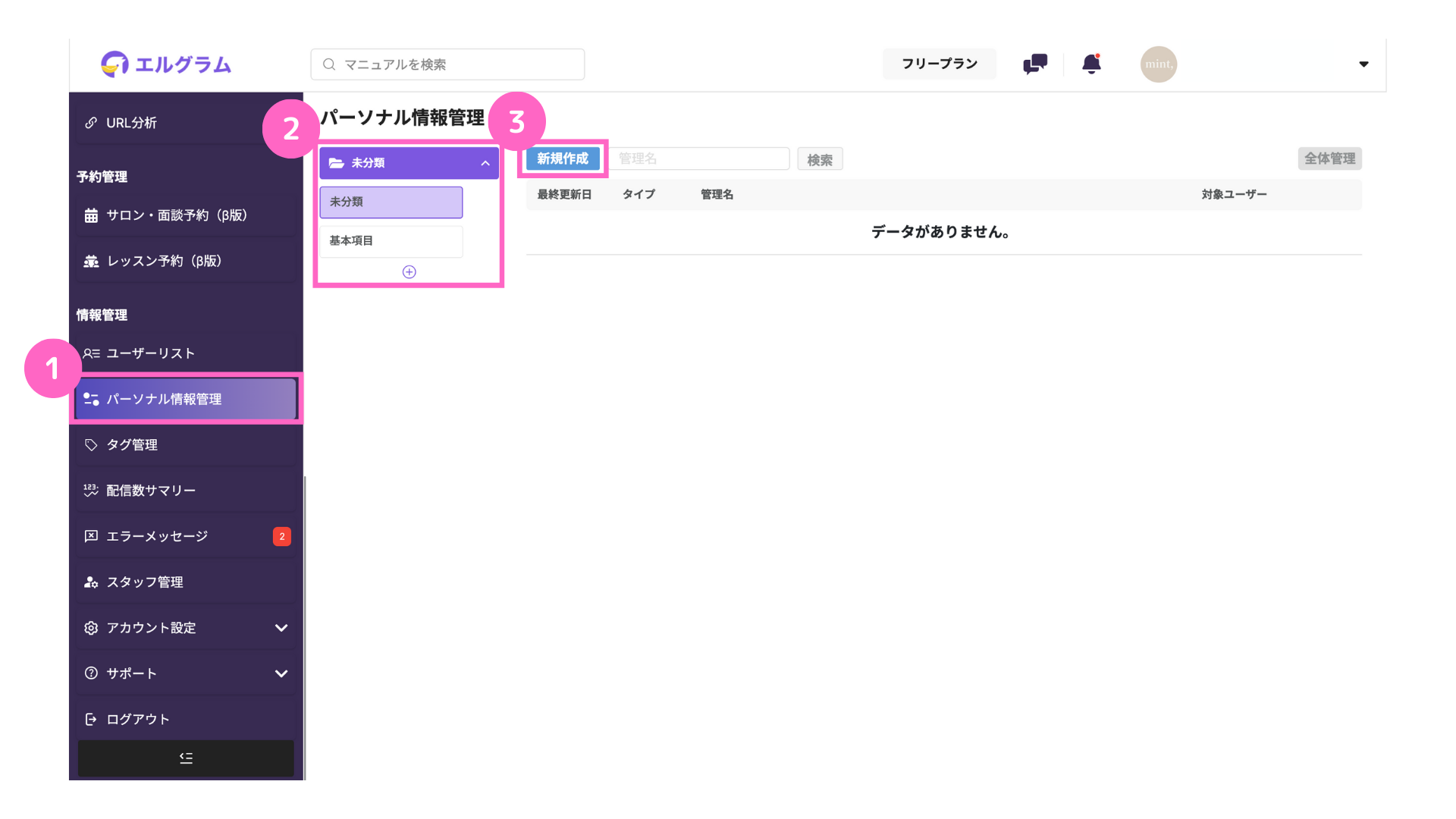Select the 基本項目 folder item
Viewport: 1456px width, 819px height.
point(391,241)
